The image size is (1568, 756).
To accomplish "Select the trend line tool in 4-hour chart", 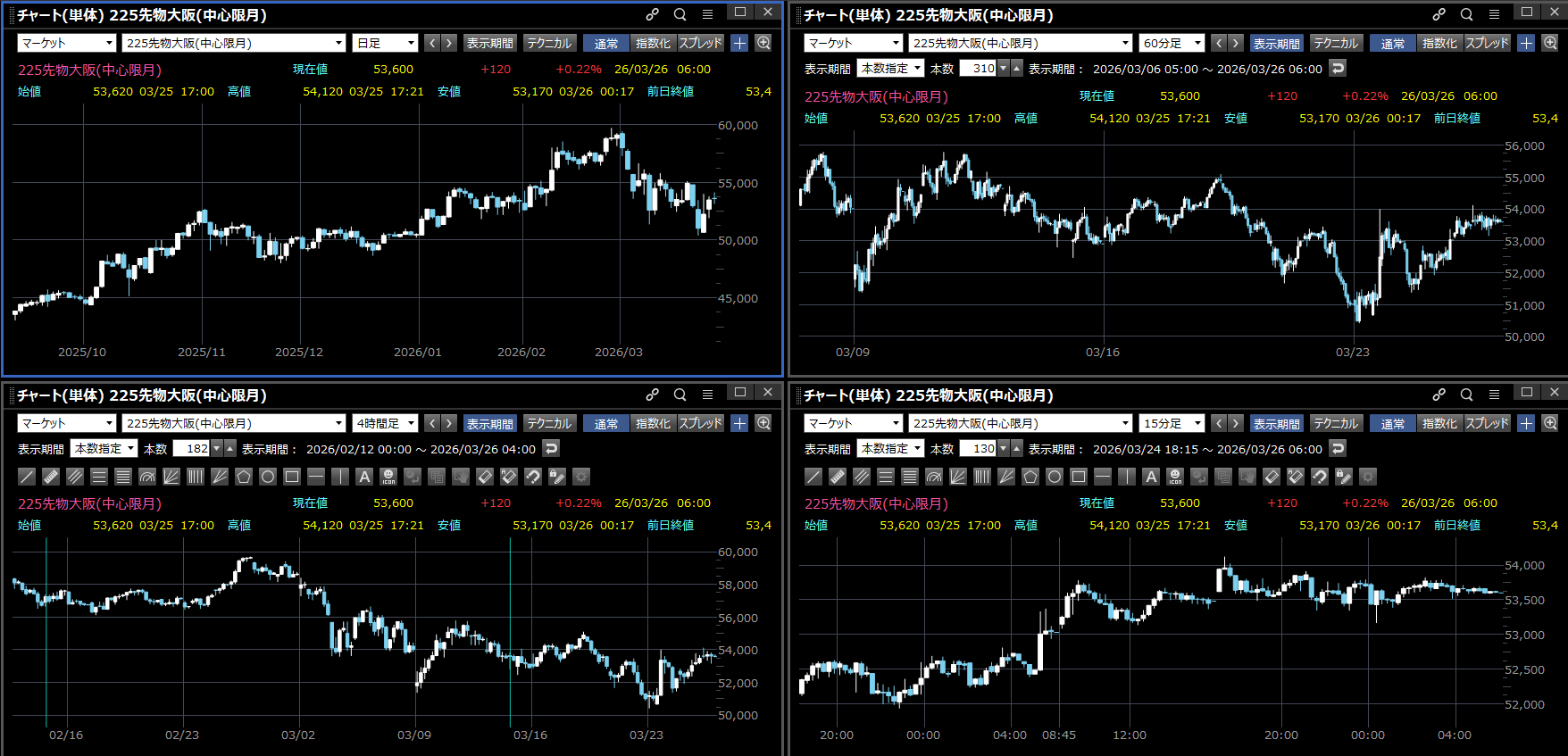I will (27, 477).
